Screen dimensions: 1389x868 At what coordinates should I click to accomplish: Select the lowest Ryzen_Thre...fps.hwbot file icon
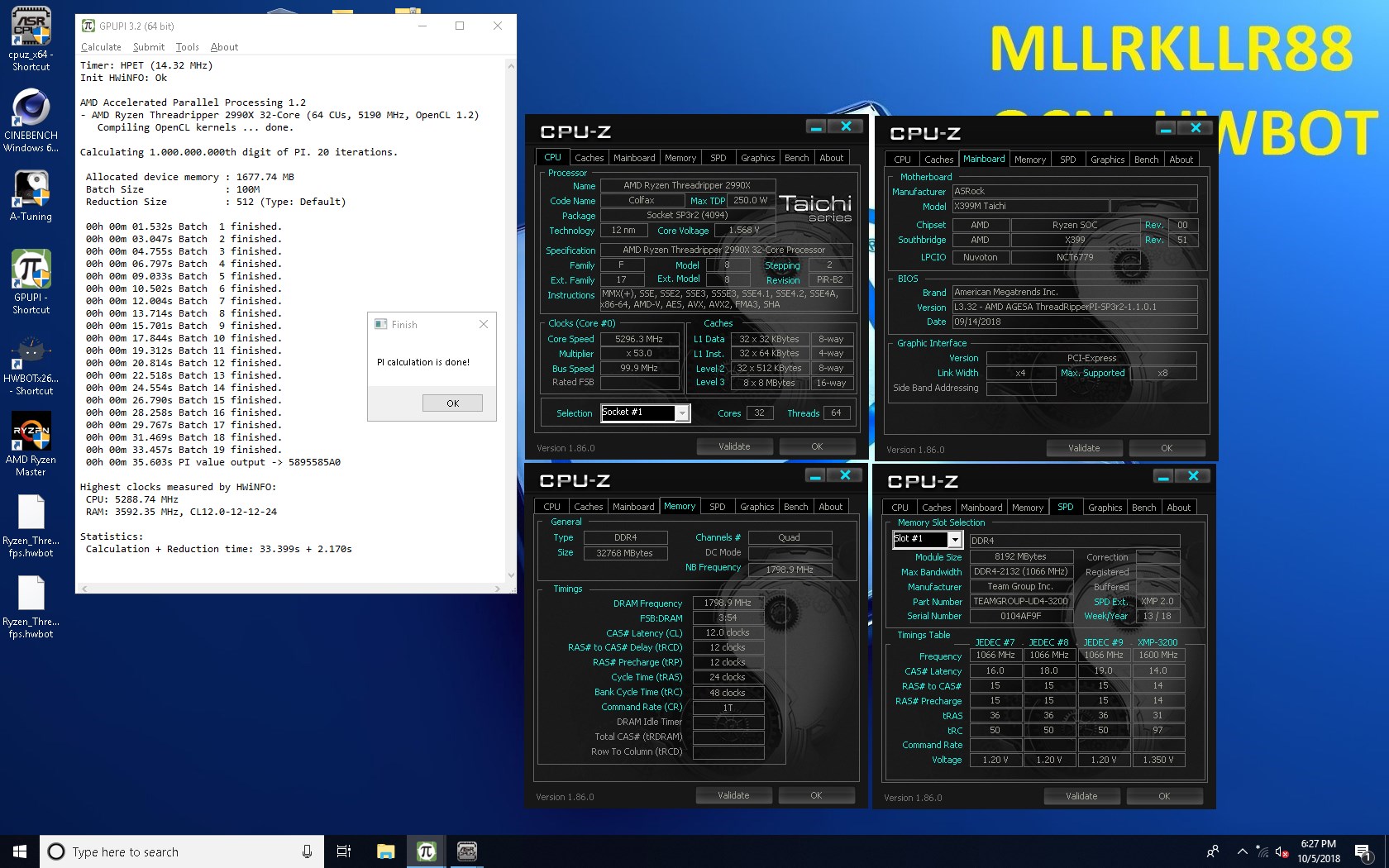[31, 607]
